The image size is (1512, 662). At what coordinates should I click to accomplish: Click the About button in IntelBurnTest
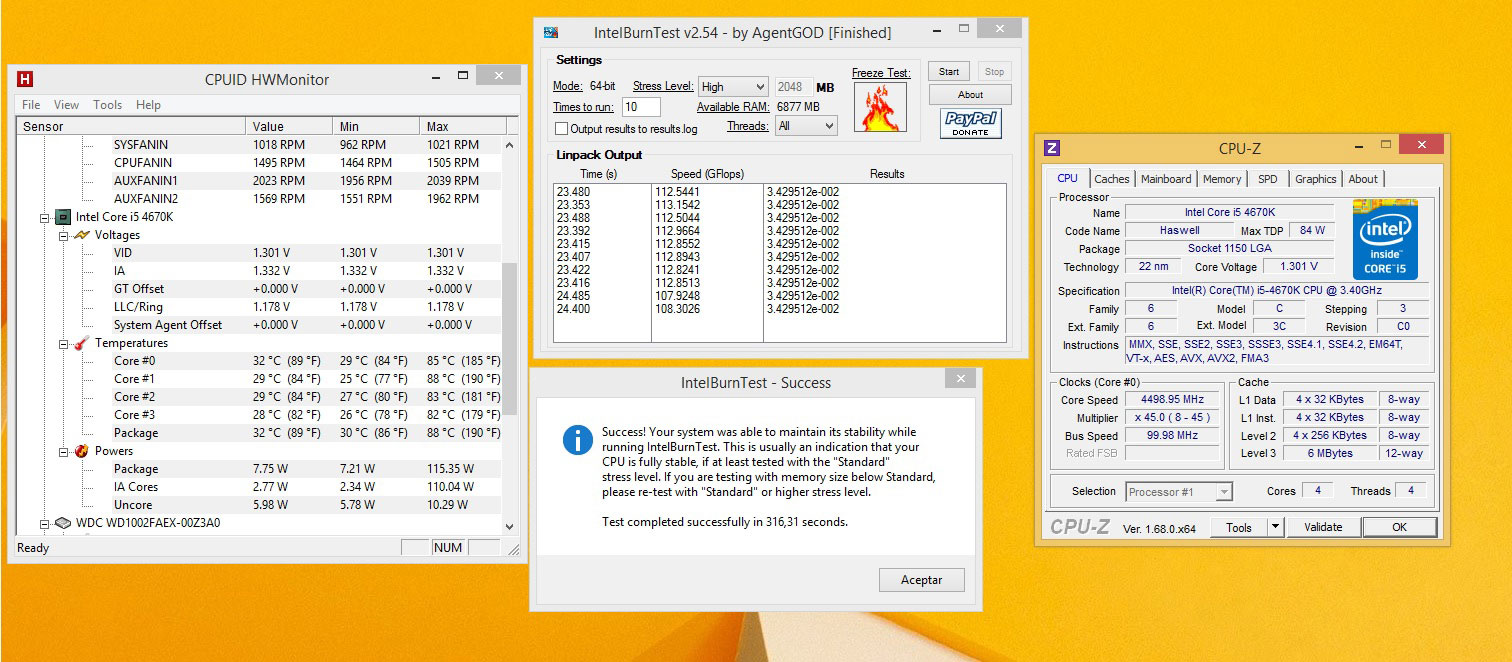970,95
